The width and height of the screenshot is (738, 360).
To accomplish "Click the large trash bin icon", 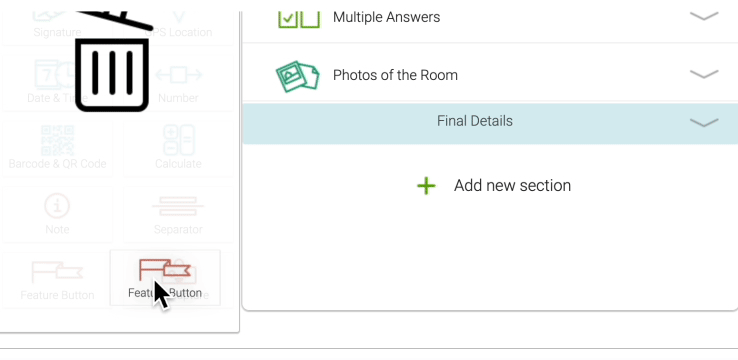I will 112,61.
